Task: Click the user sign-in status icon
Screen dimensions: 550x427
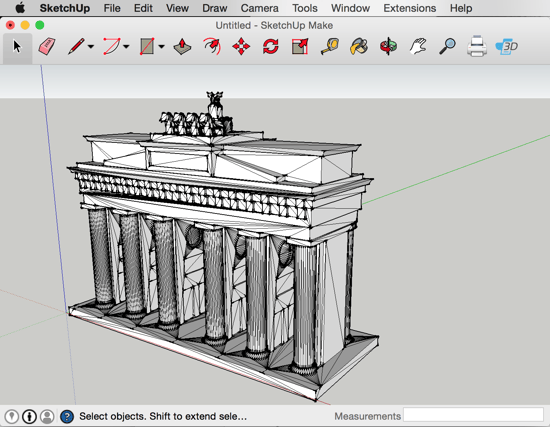Action: (x=47, y=416)
